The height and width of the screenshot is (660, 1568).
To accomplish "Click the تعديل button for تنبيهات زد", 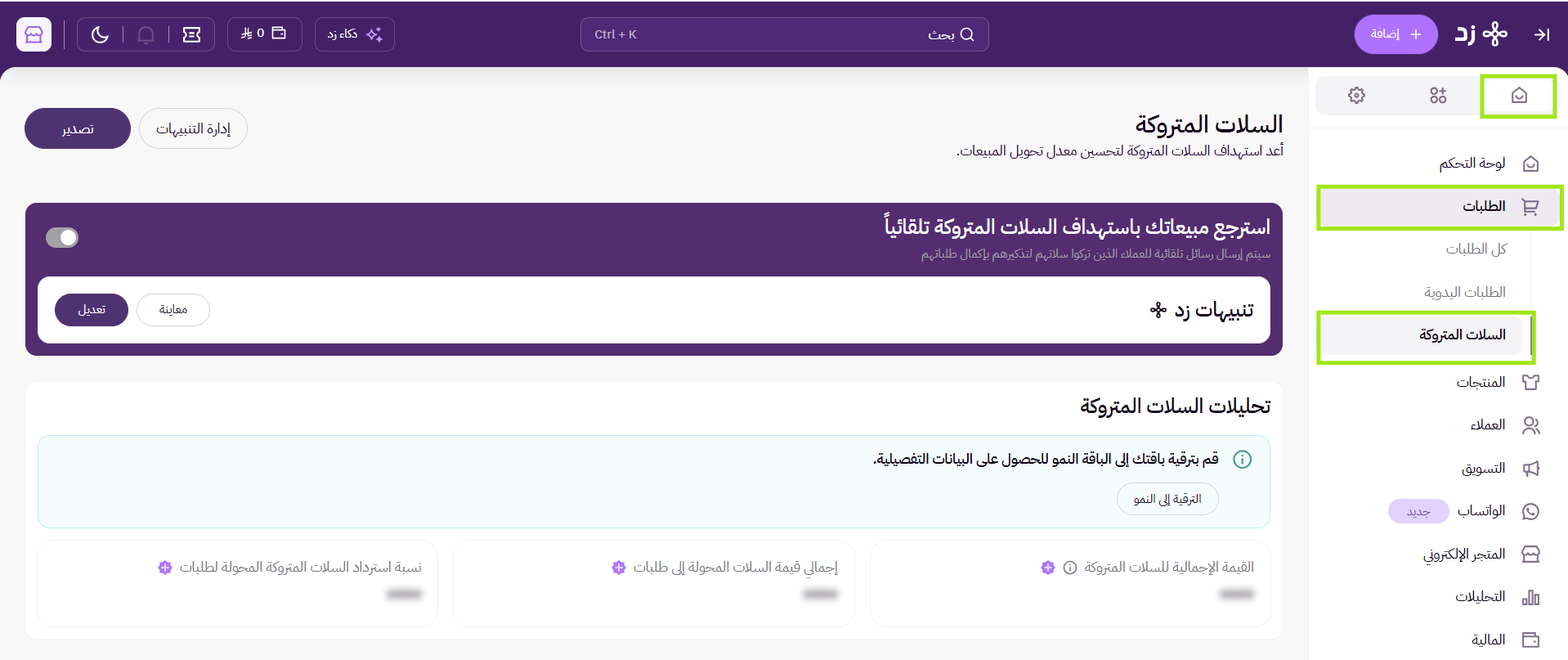I will pyautogui.click(x=92, y=310).
